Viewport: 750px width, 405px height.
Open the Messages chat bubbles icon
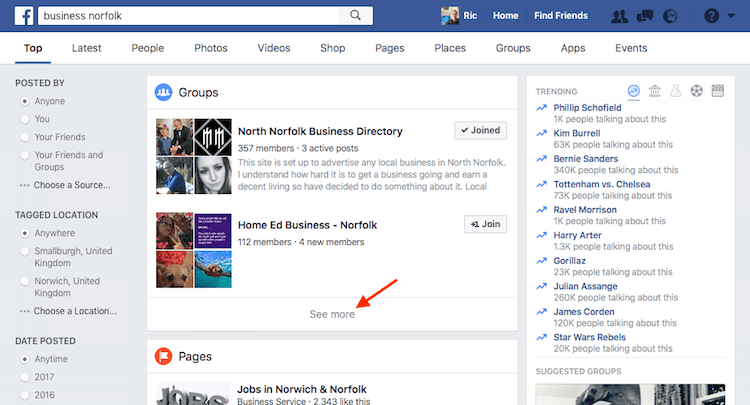pyautogui.click(x=645, y=16)
